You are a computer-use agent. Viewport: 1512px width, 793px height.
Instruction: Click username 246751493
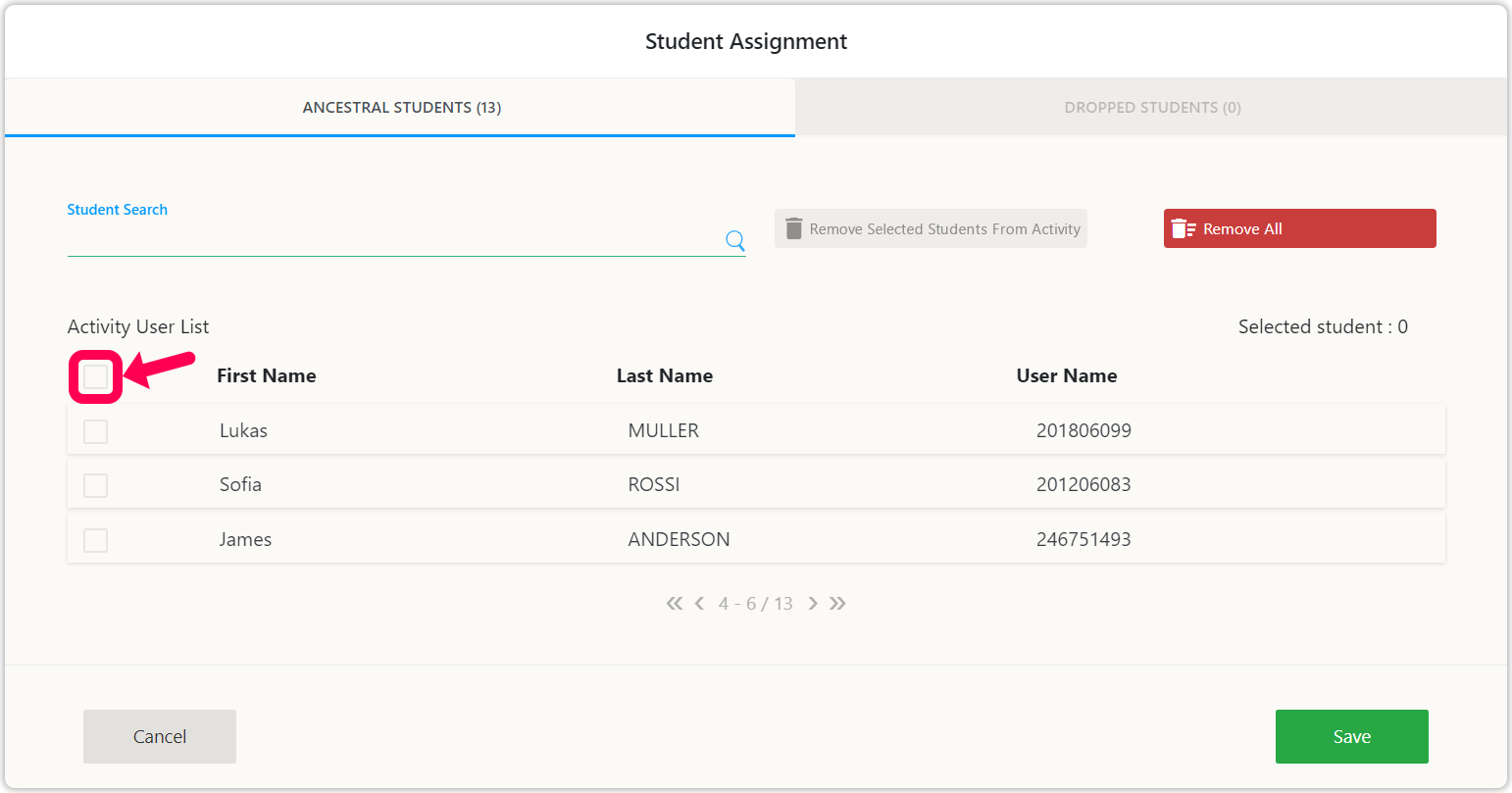(x=1084, y=539)
